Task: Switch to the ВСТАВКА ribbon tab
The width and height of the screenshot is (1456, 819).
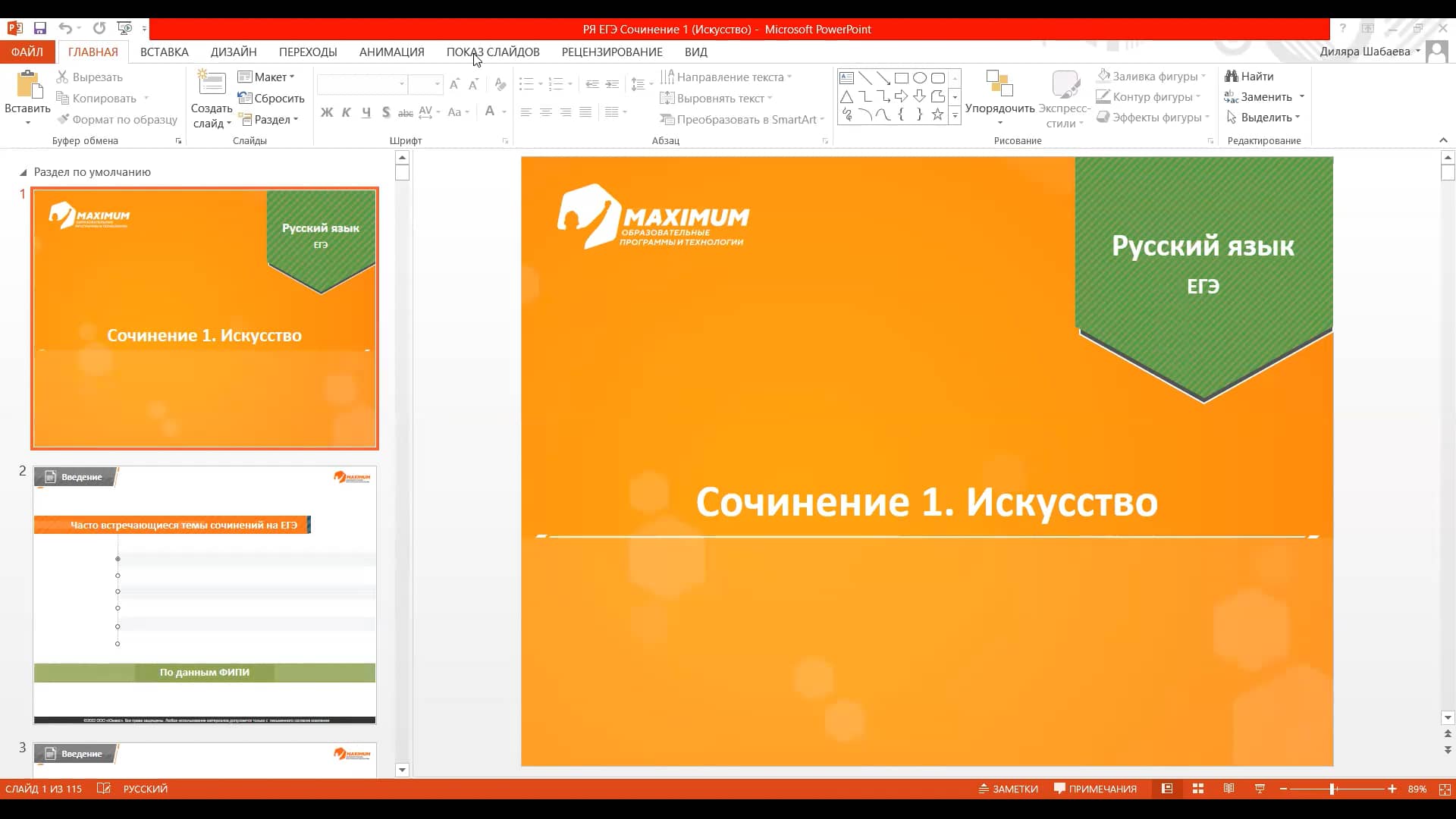Action: 164,52
